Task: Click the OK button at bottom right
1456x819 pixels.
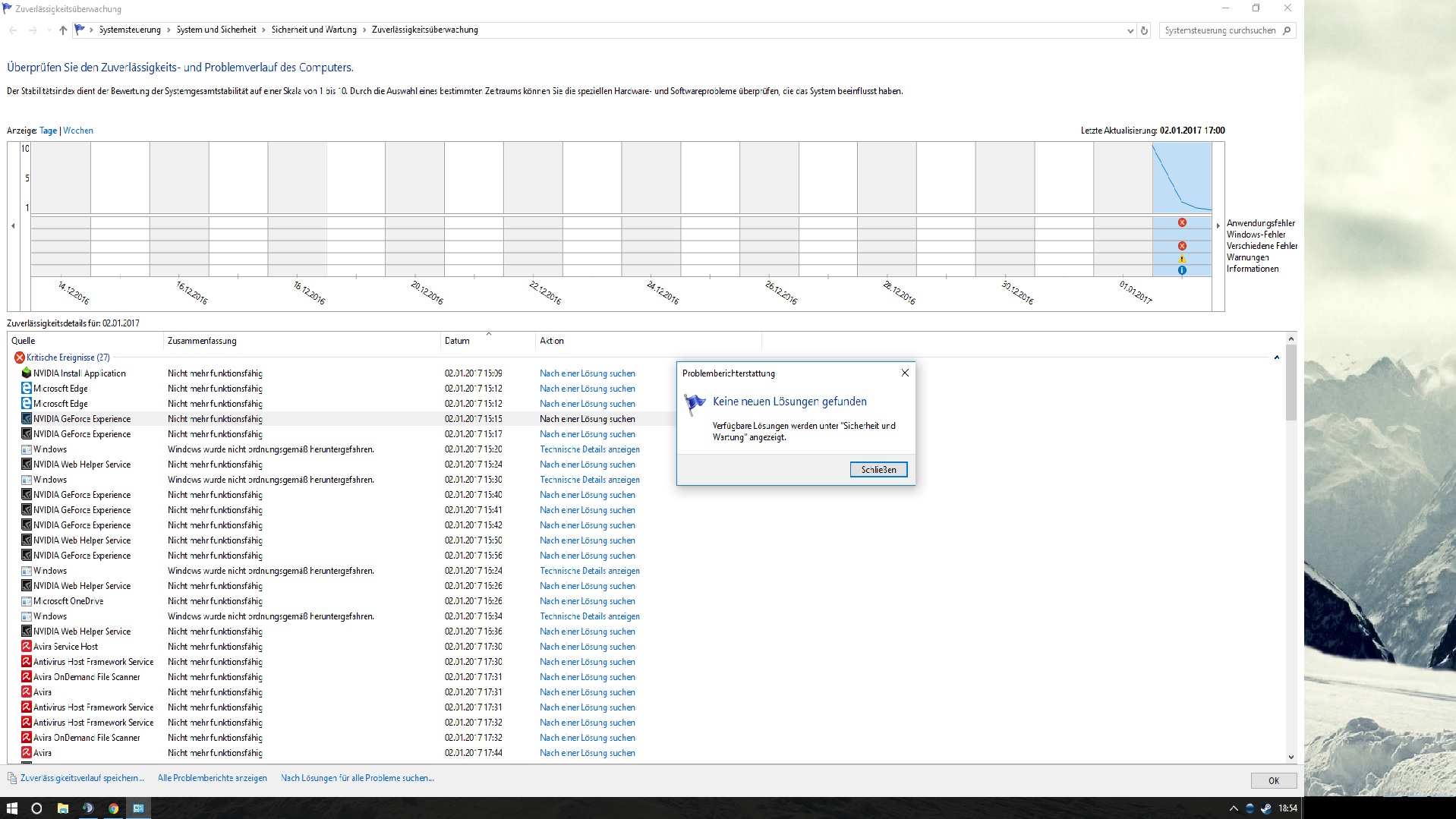Action: [x=1273, y=780]
